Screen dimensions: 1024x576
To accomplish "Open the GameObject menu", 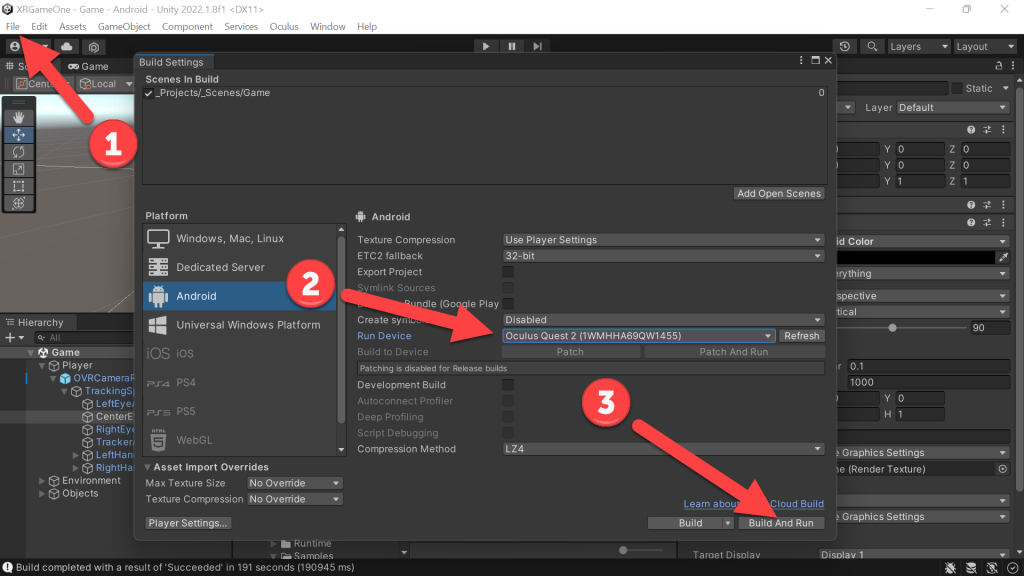I will pos(124,27).
